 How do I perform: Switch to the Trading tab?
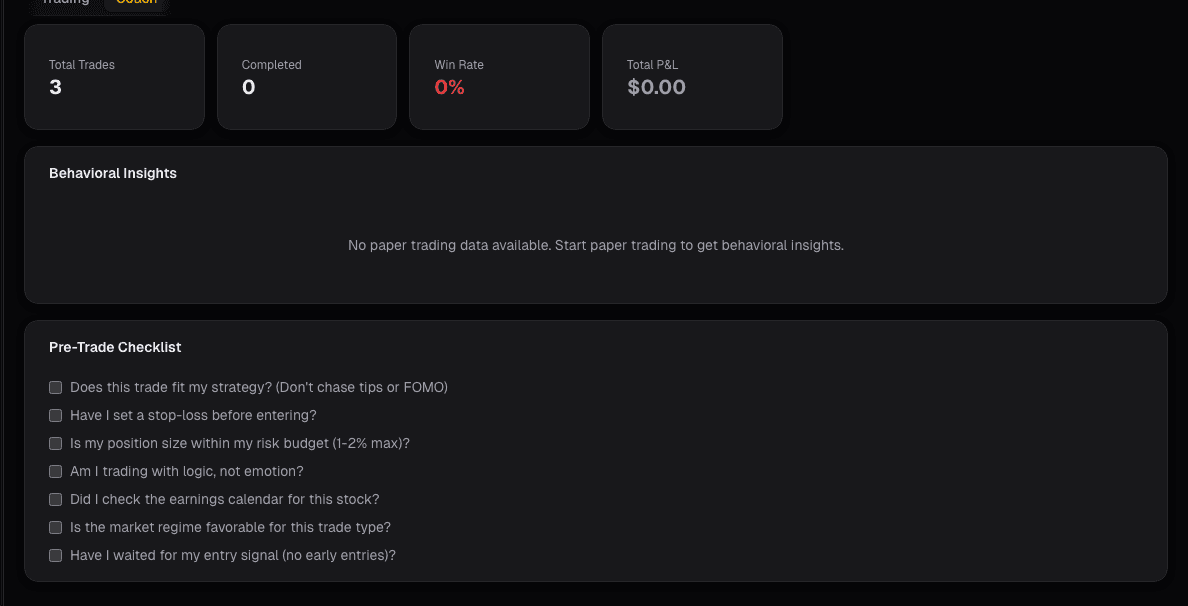[64, 2]
